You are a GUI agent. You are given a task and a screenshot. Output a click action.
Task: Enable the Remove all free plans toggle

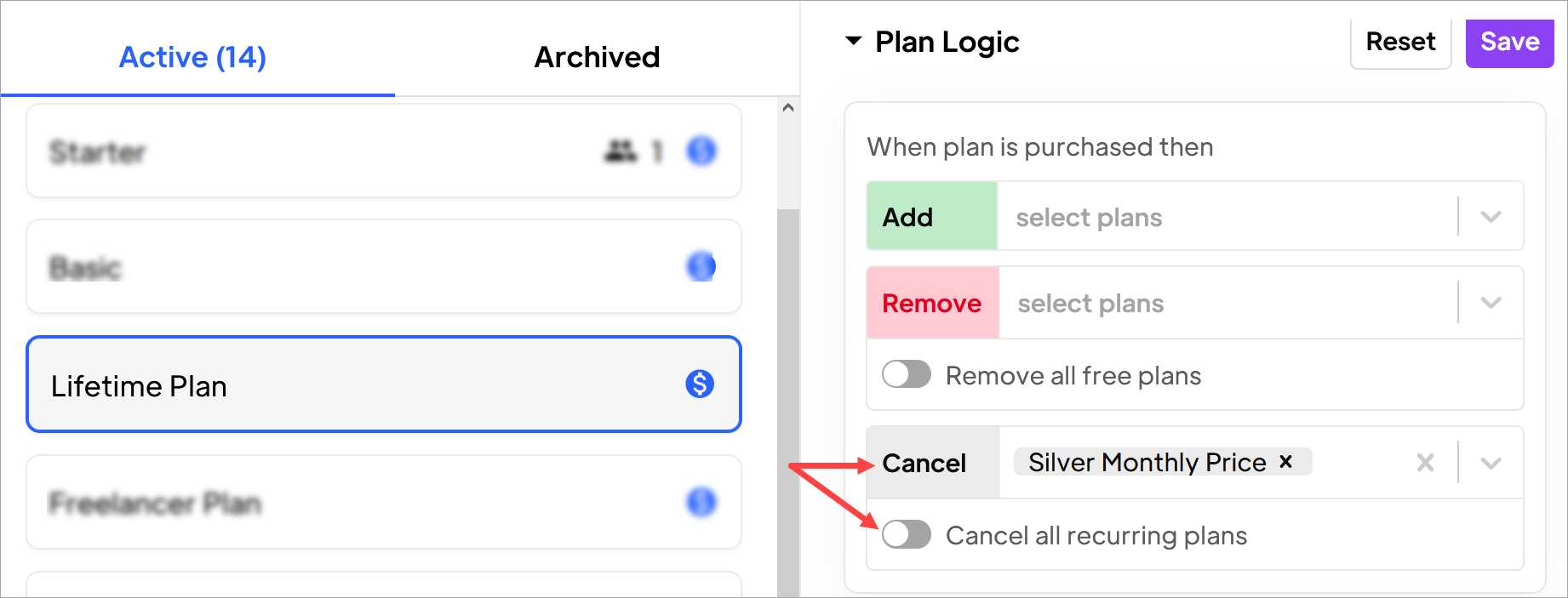906,374
